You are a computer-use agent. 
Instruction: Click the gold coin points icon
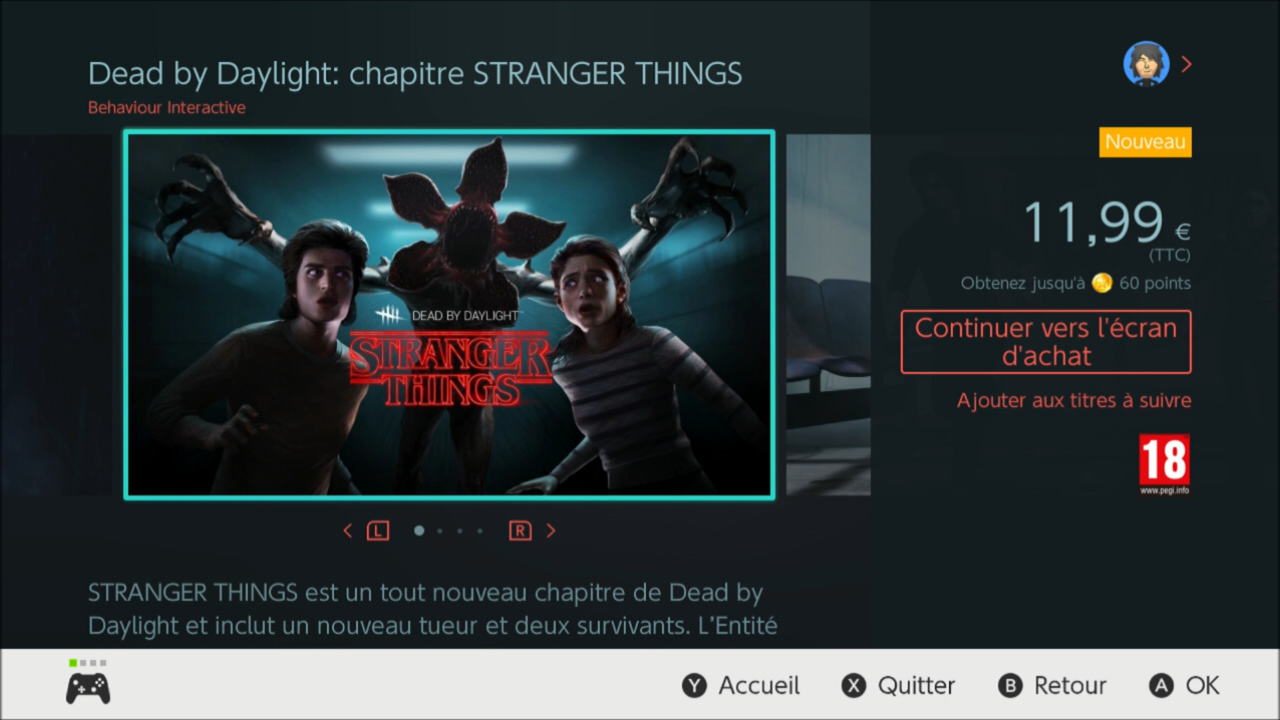click(x=1102, y=283)
